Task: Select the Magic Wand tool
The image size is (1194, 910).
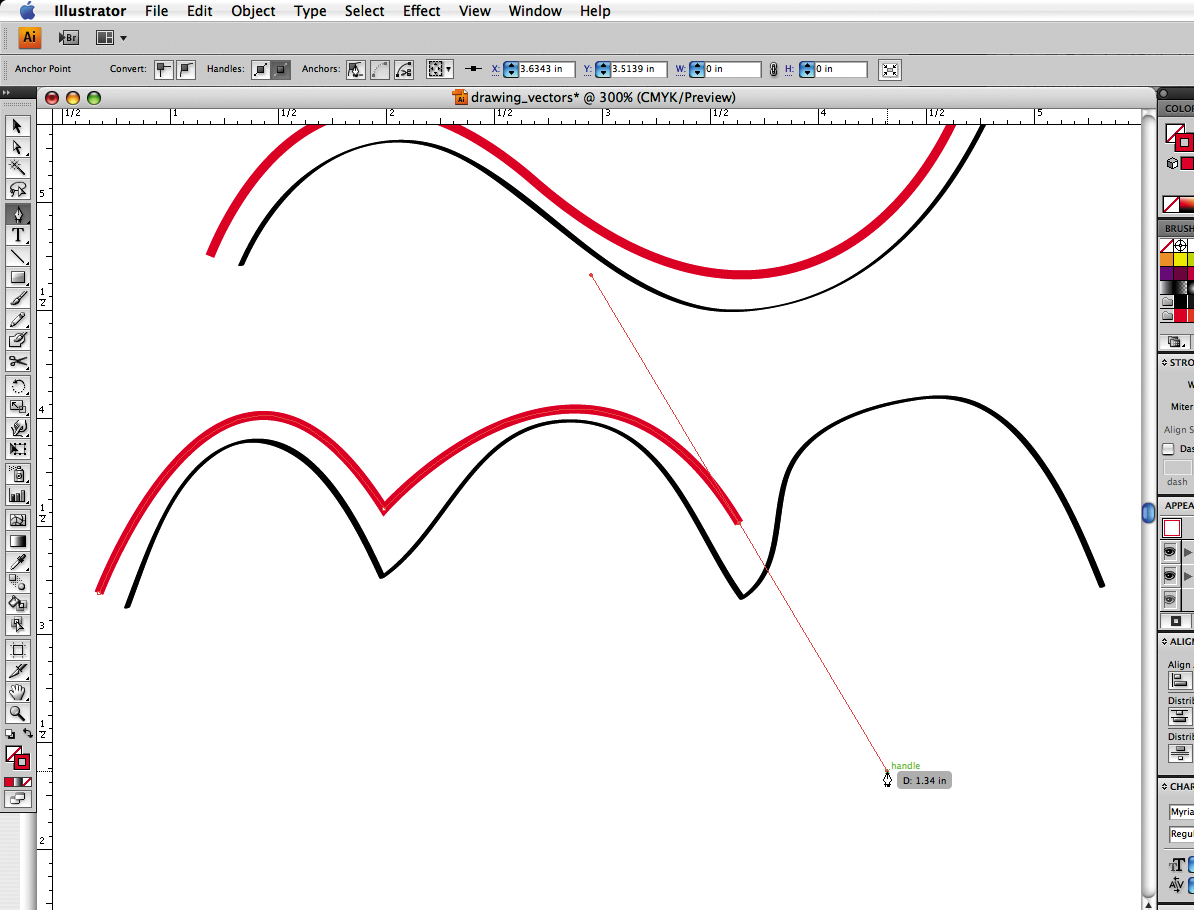Action: (x=18, y=167)
